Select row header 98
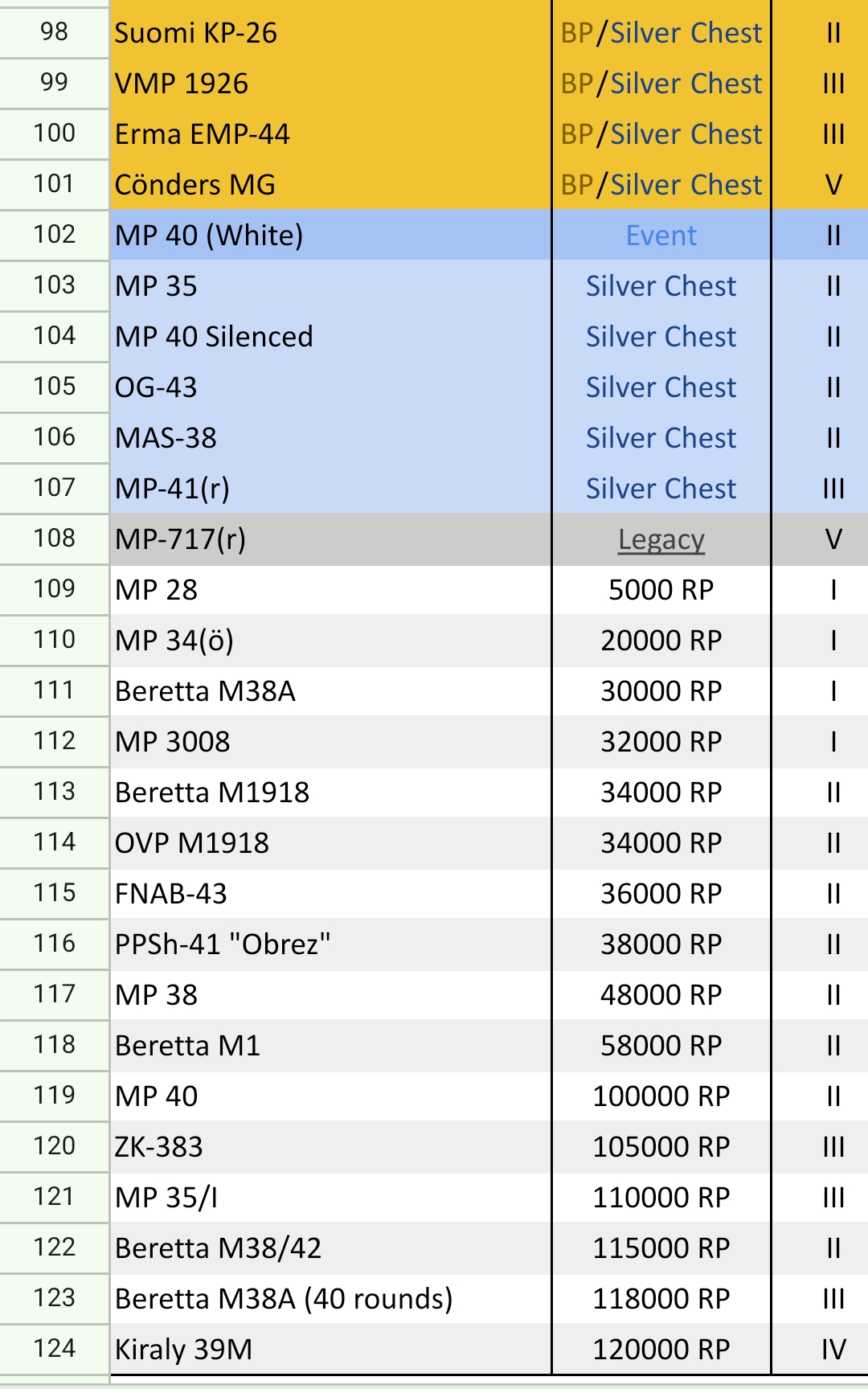 click(54, 32)
